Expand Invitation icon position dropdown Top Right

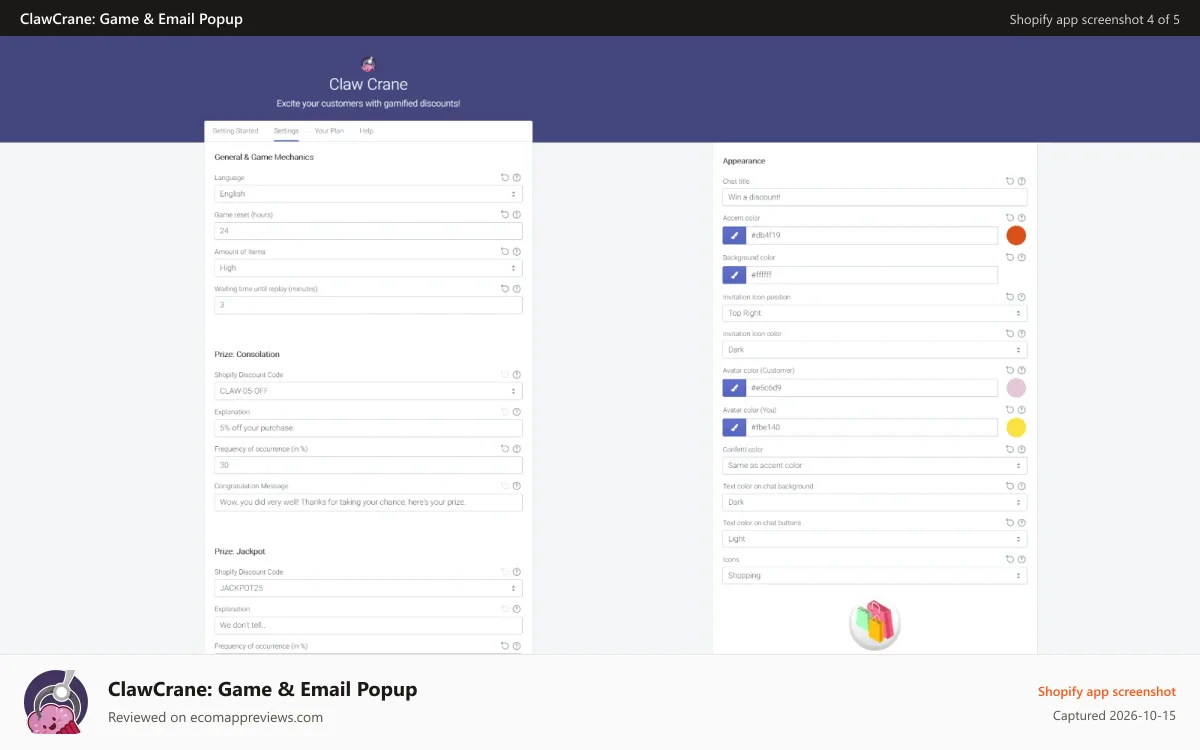(x=875, y=313)
